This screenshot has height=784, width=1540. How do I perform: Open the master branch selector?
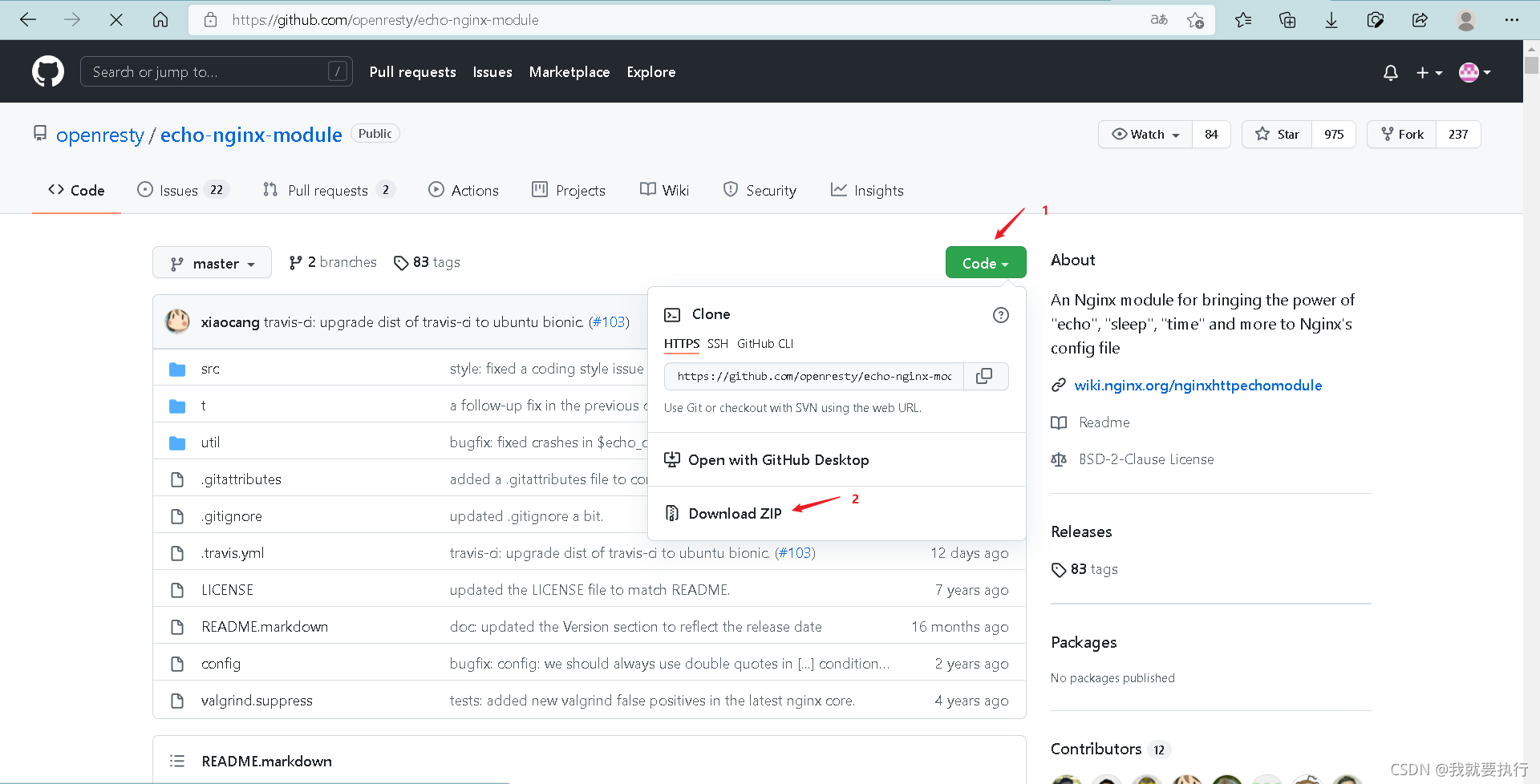coord(212,263)
